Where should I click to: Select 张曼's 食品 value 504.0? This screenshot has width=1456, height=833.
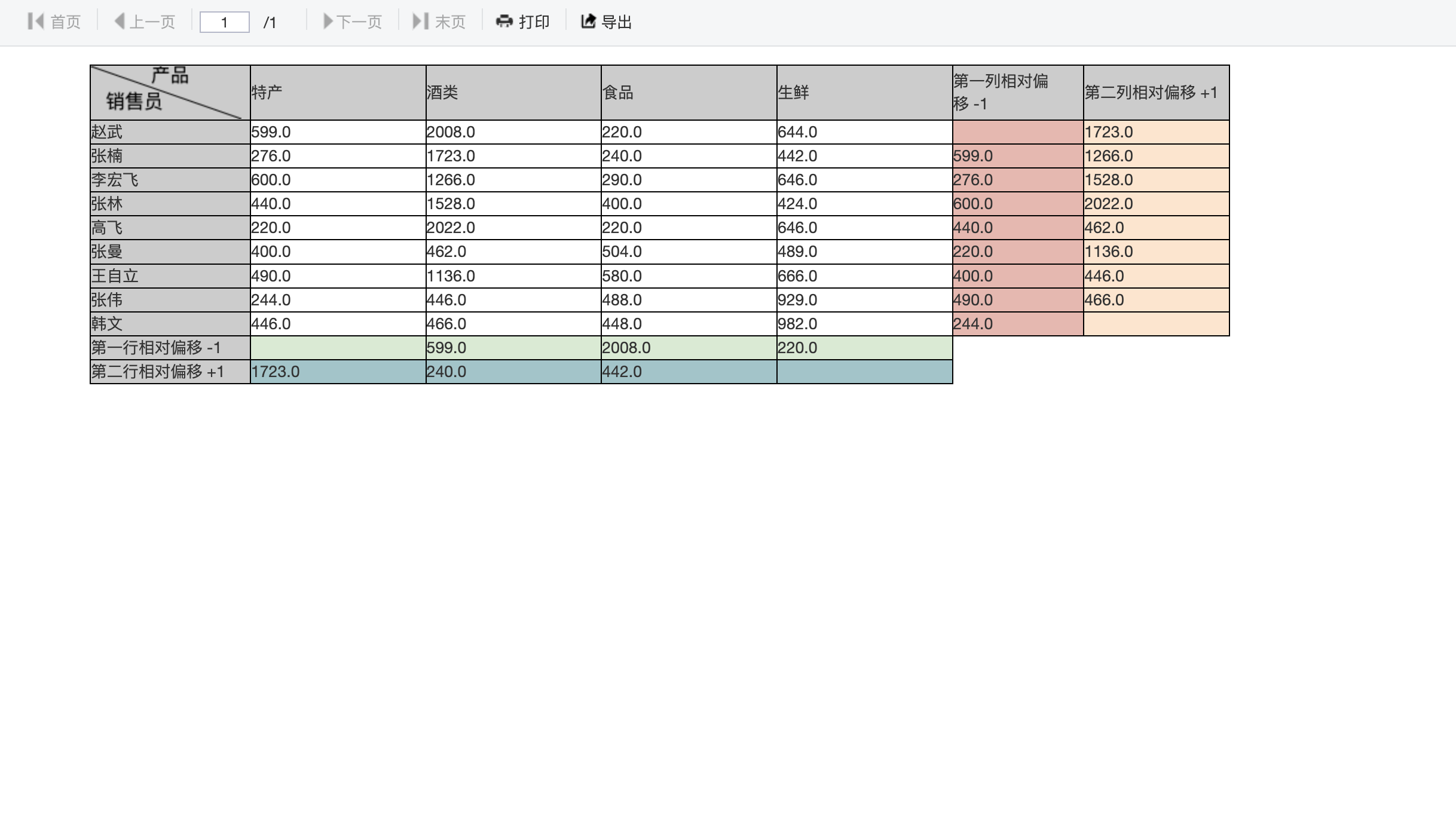point(689,252)
